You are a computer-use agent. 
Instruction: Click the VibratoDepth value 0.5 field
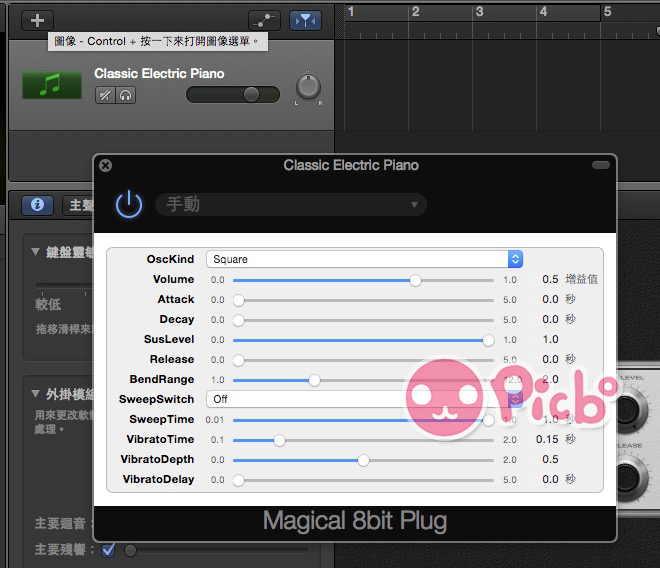click(550, 459)
